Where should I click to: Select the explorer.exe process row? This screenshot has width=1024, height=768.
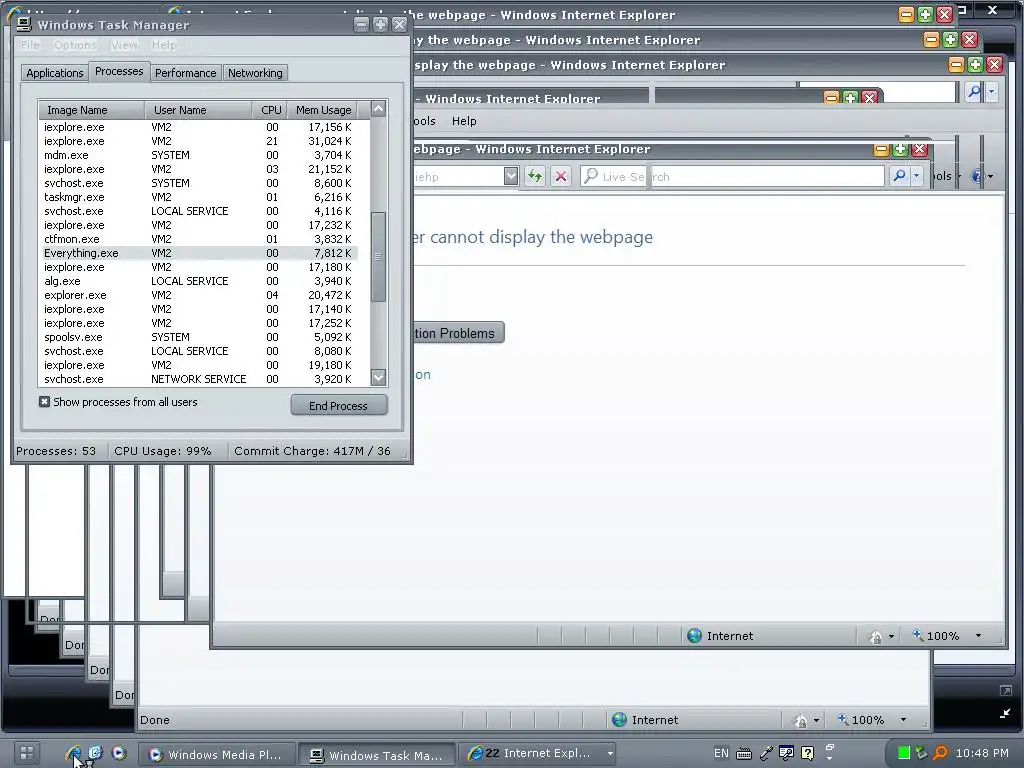click(x=199, y=295)
